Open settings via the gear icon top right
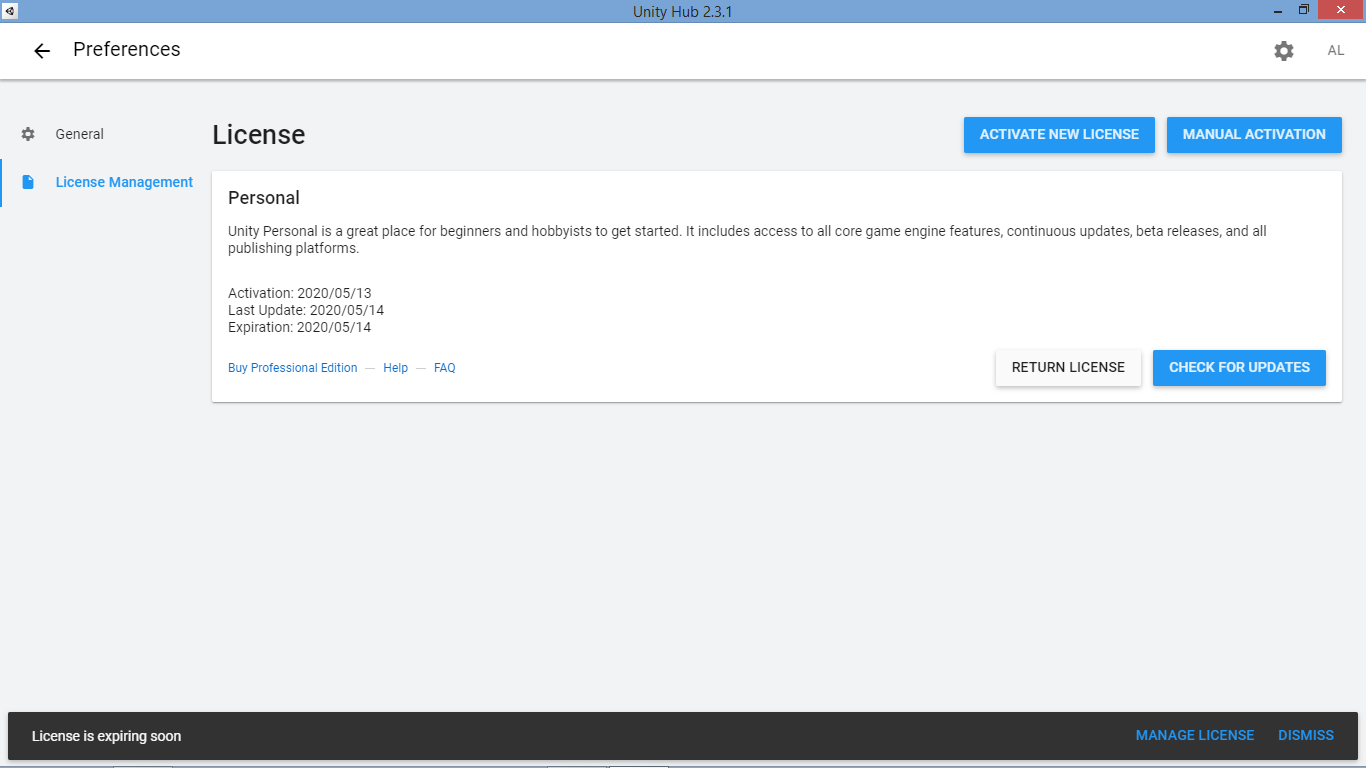Viewport: 1366px width, 768px height. pyautogui.click(x=1284, y=50)
